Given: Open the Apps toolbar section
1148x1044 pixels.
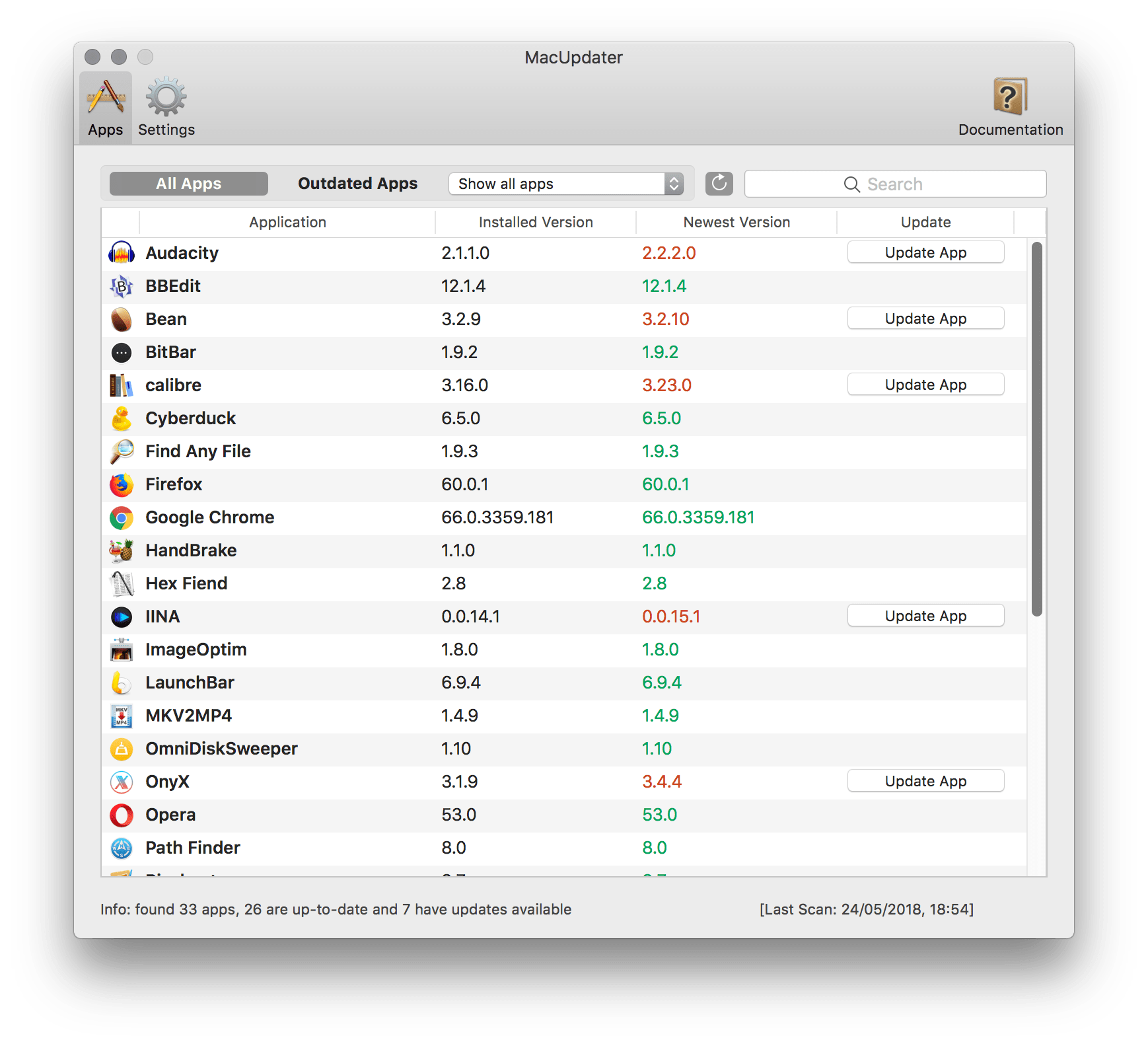Looking at the screenshot, I should click(x=106, y=108).
